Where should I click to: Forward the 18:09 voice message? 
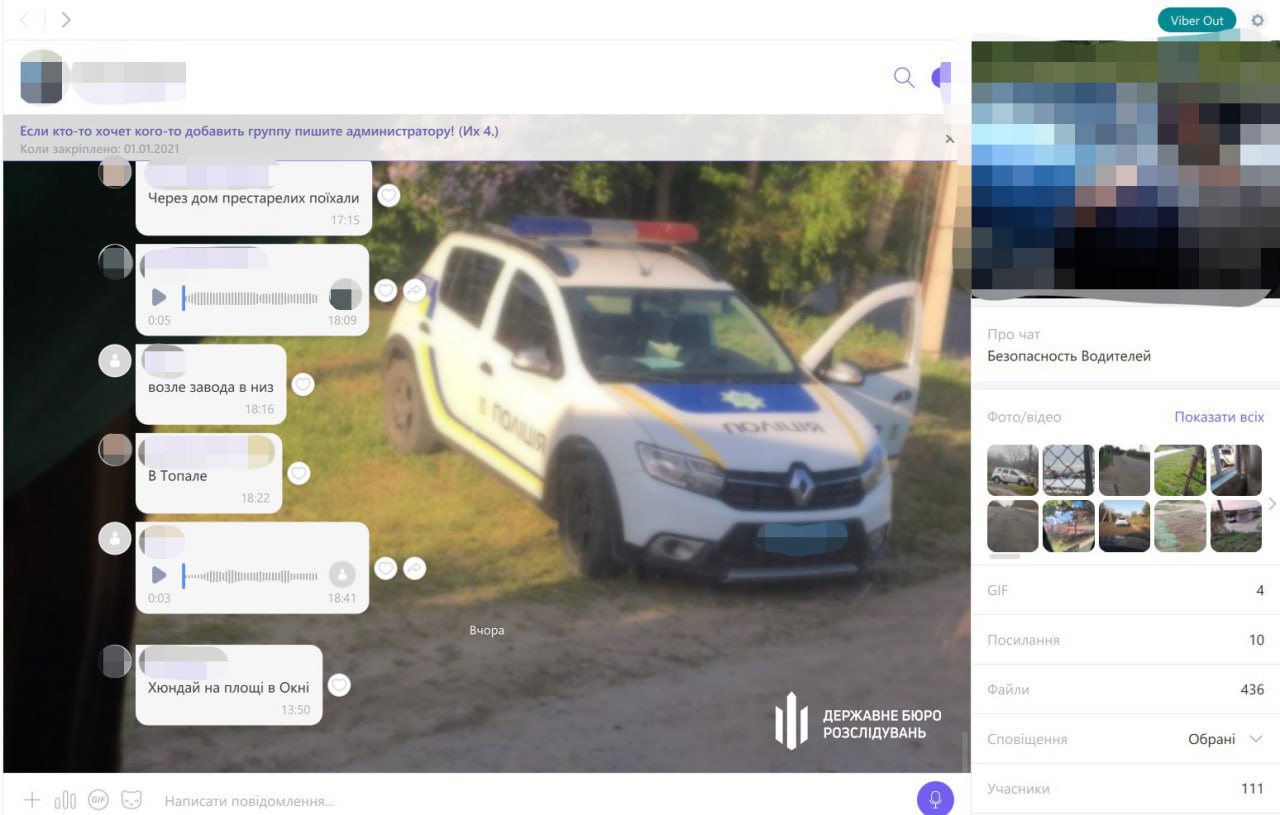pos(414,290)
